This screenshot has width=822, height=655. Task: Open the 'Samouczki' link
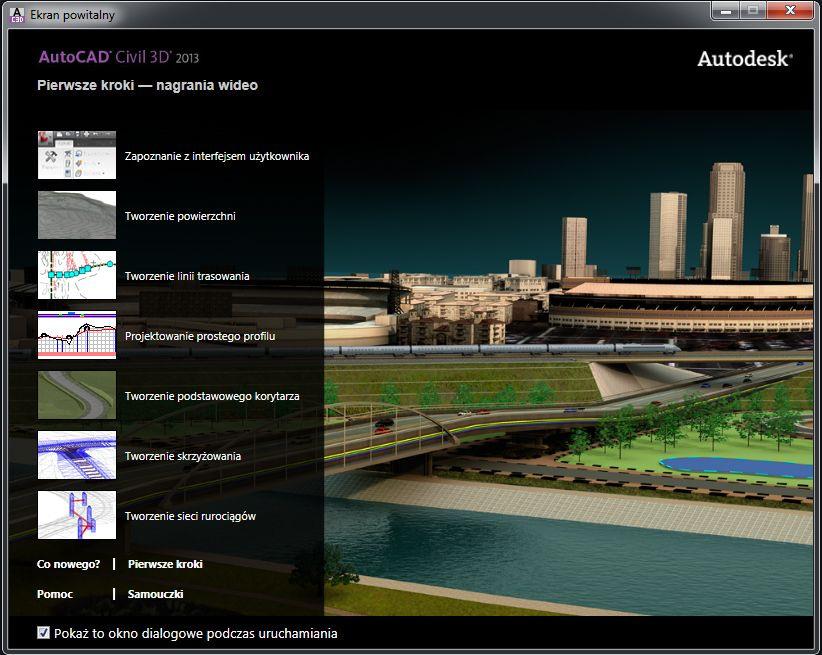[156, 594]
